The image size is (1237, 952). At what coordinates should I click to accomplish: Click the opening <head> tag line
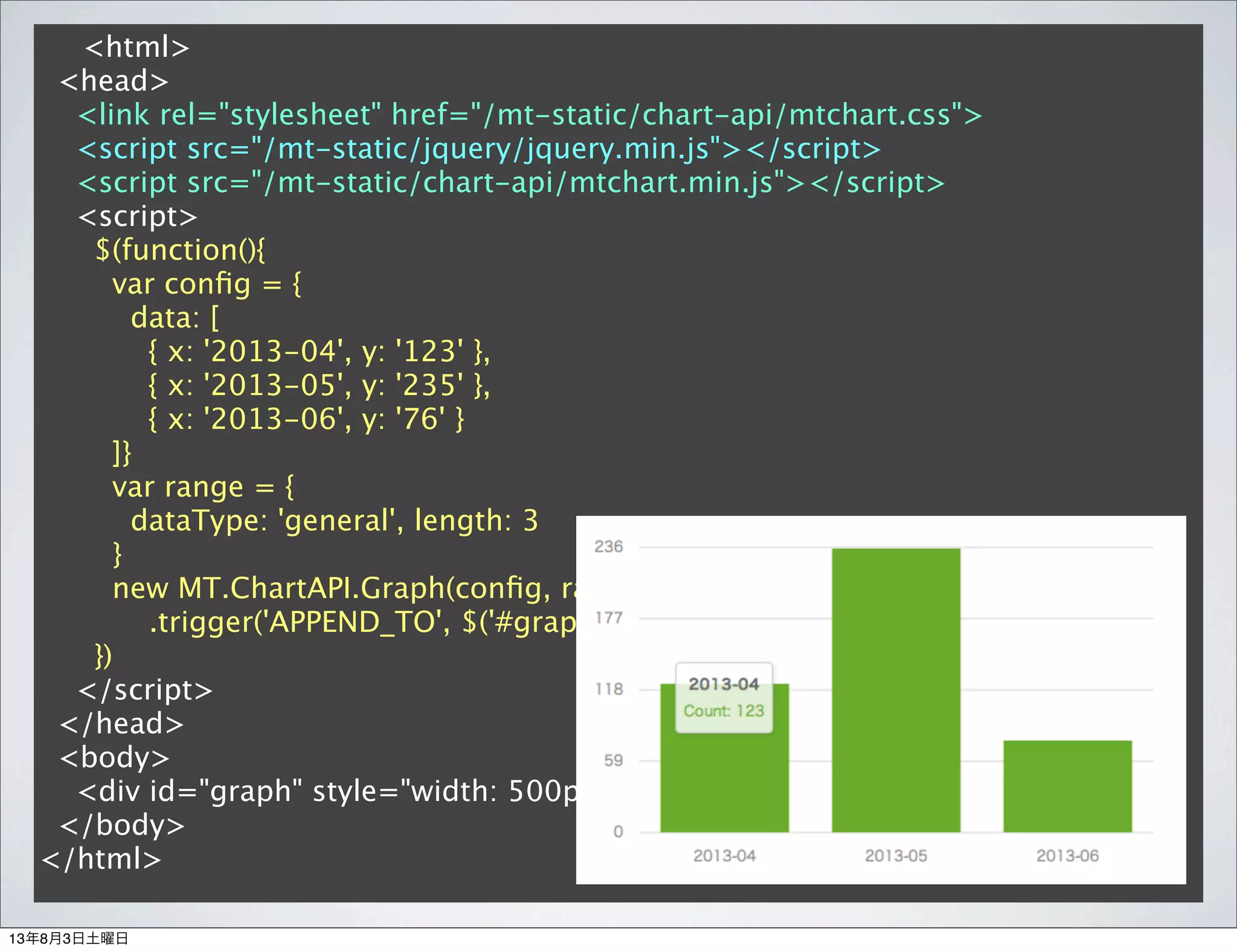coord(114,81)
